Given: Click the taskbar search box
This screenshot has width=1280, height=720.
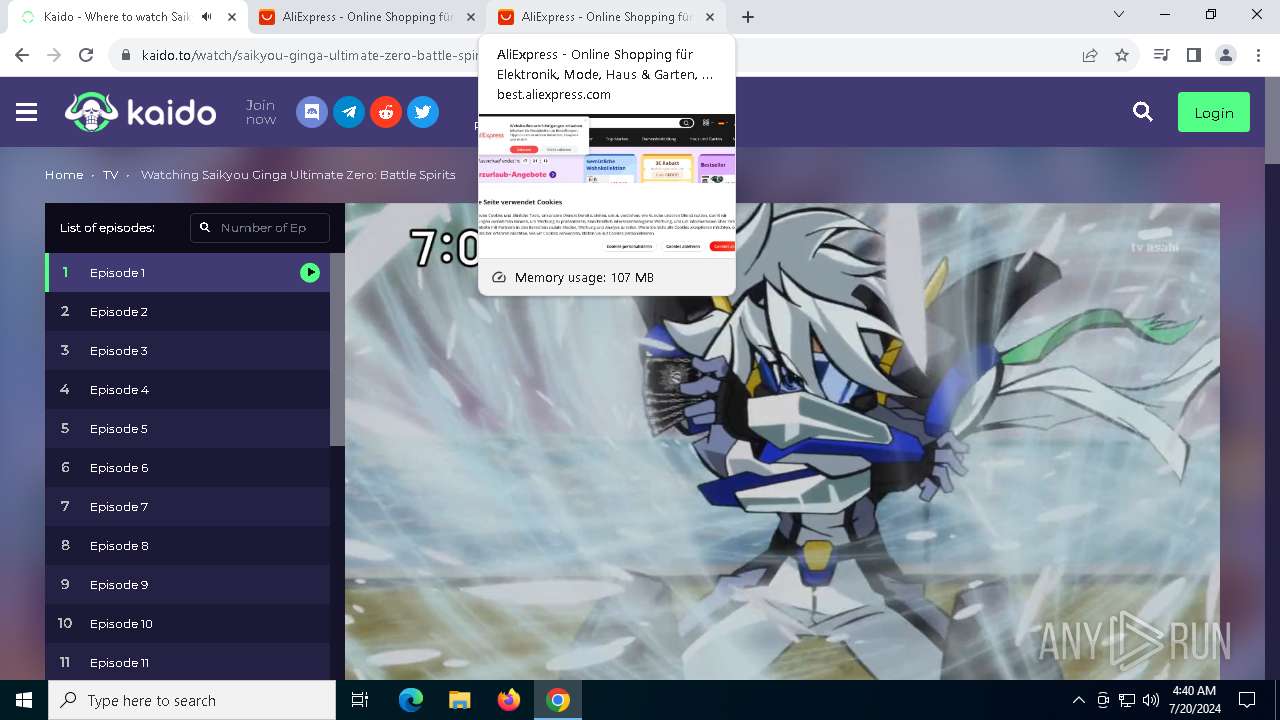Looking at the screenshot, I should (192, 700).
